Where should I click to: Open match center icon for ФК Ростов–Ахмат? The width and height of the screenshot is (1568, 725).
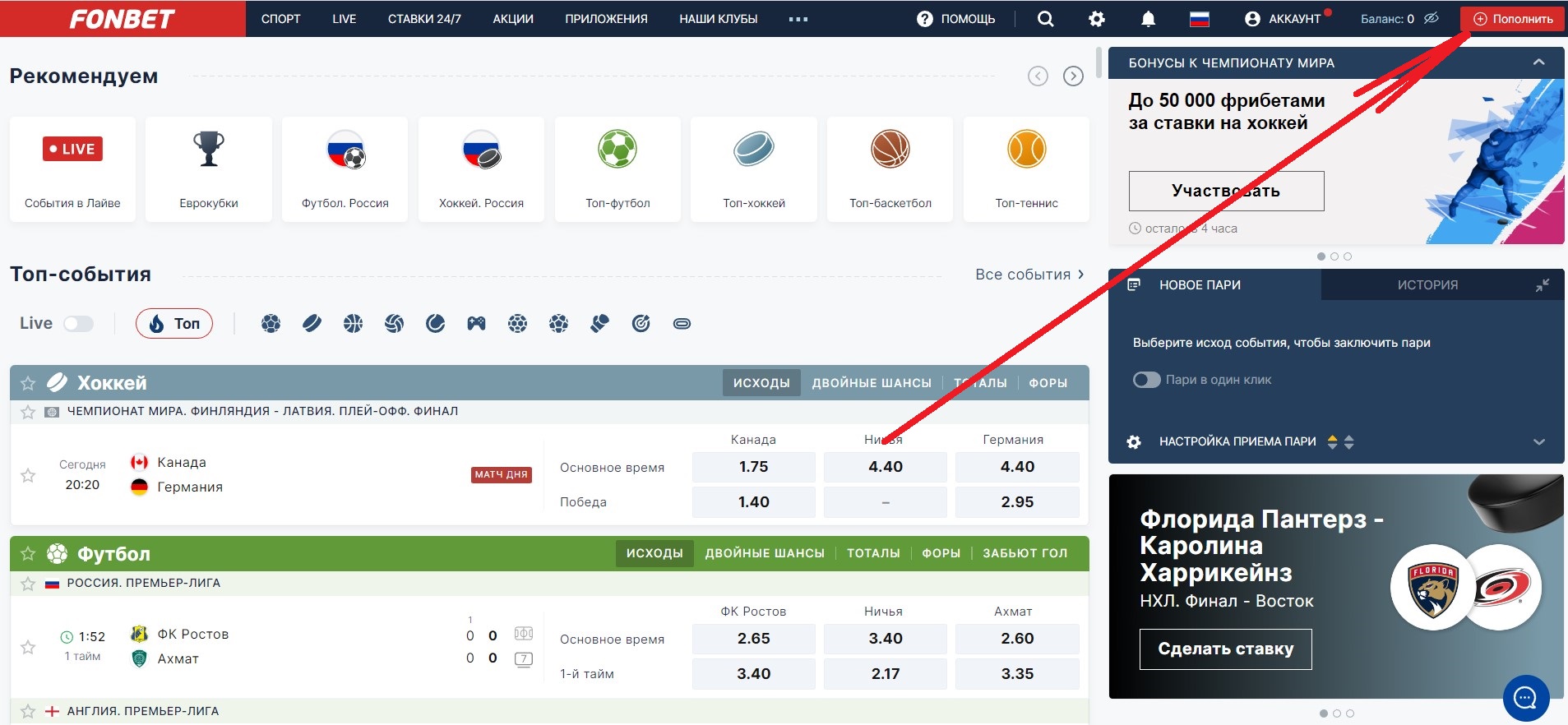point(524,634)
